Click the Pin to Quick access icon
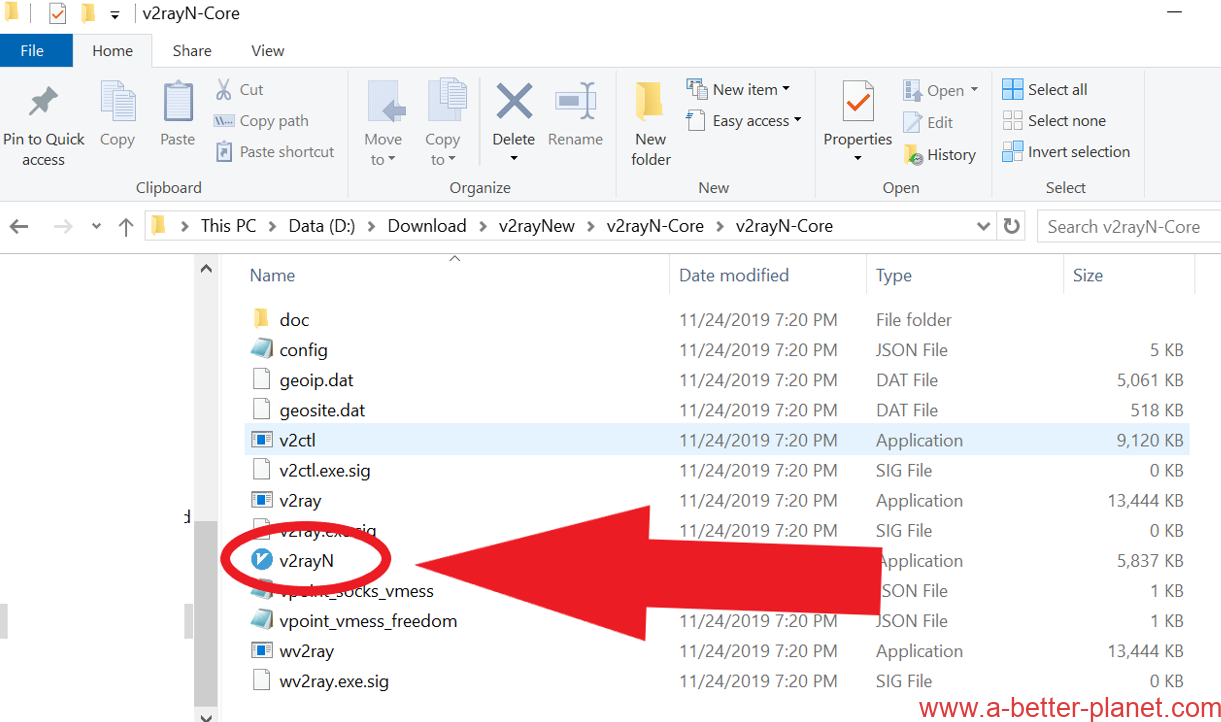 43,103
